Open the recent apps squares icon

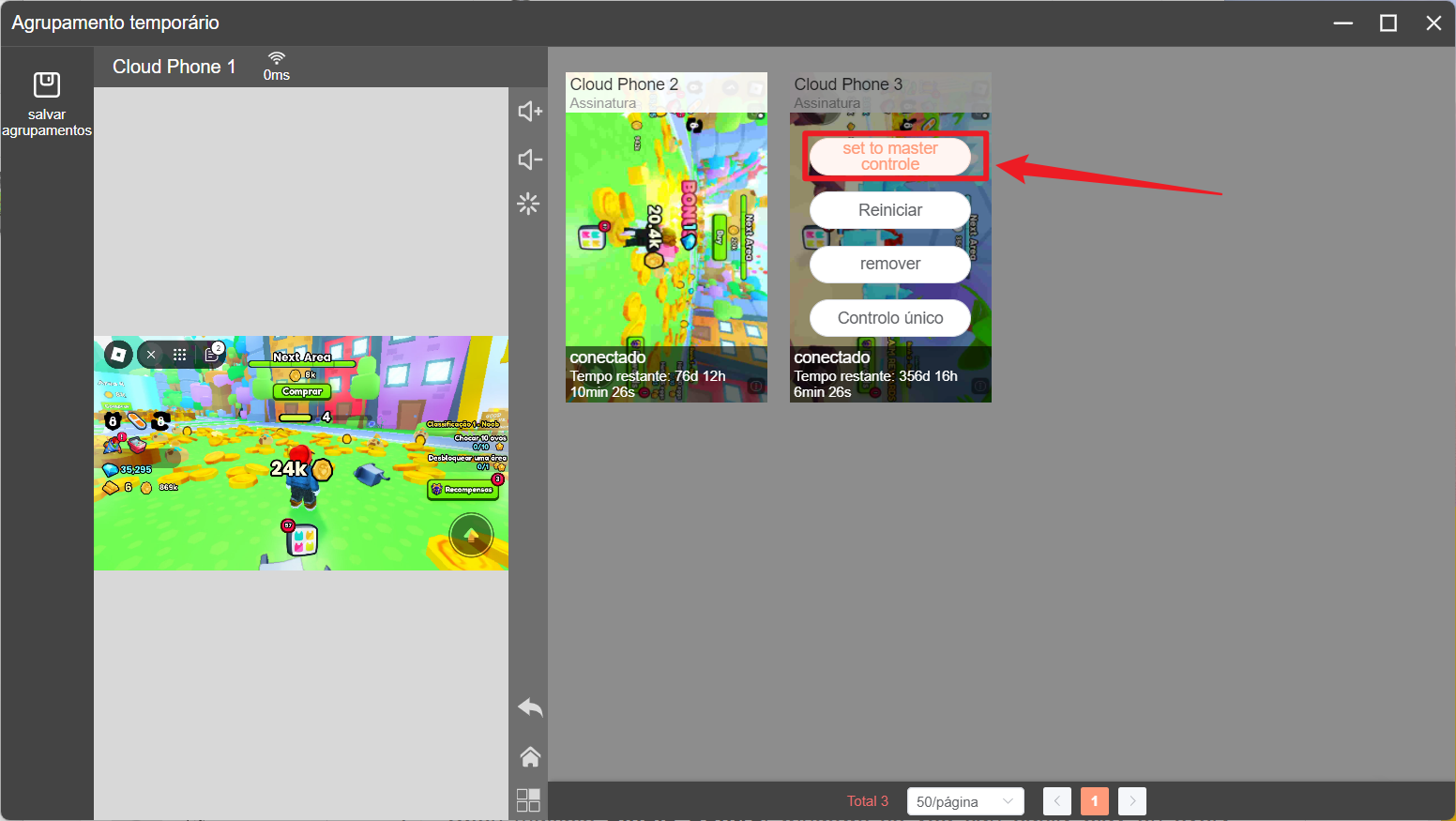point(528,799)
